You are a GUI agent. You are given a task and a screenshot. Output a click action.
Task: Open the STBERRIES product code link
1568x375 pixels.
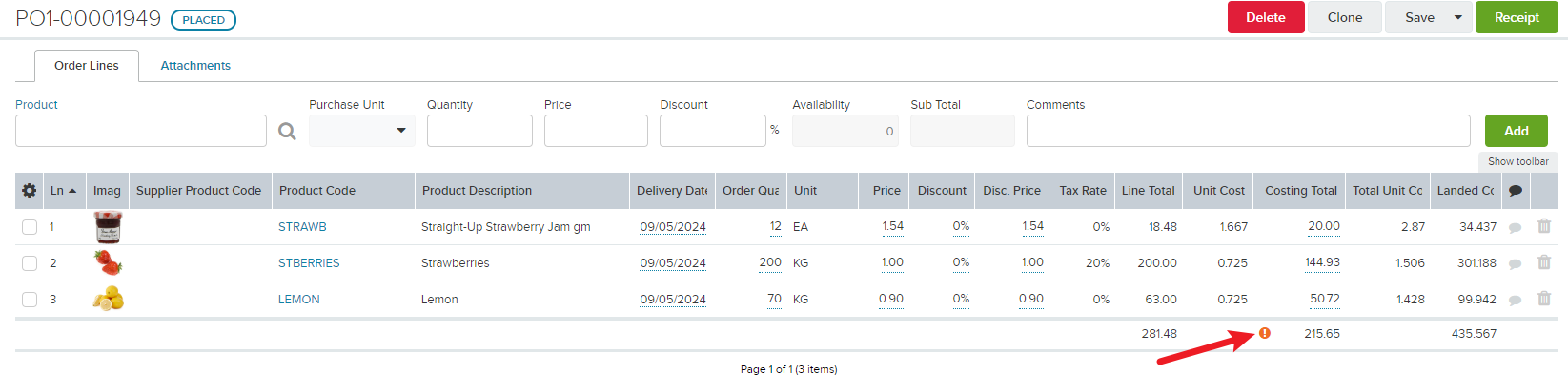(x=309, y=263)
